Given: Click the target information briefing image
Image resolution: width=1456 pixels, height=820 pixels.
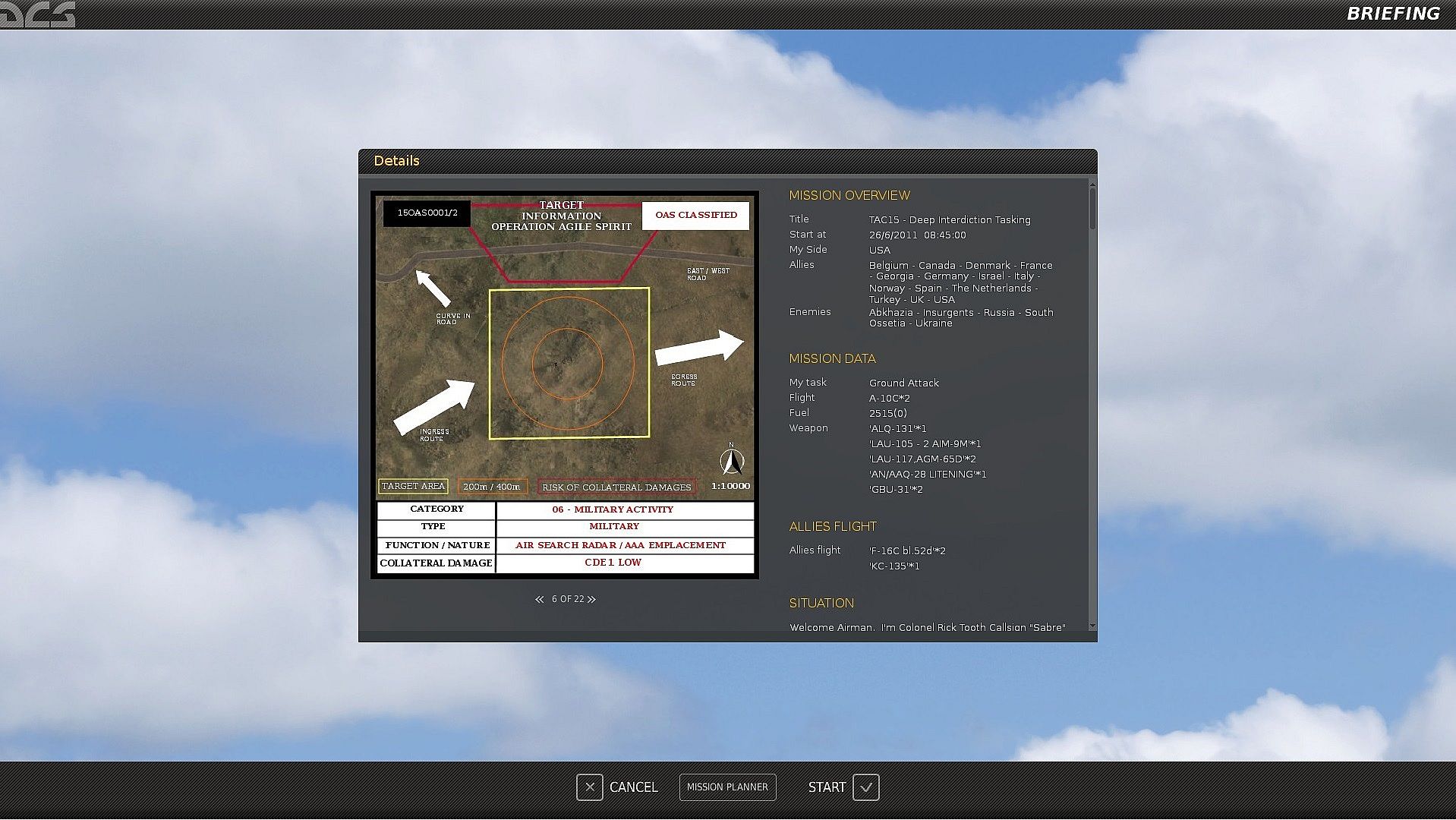Looking at the screenshot, I should [x=565, y=385].
